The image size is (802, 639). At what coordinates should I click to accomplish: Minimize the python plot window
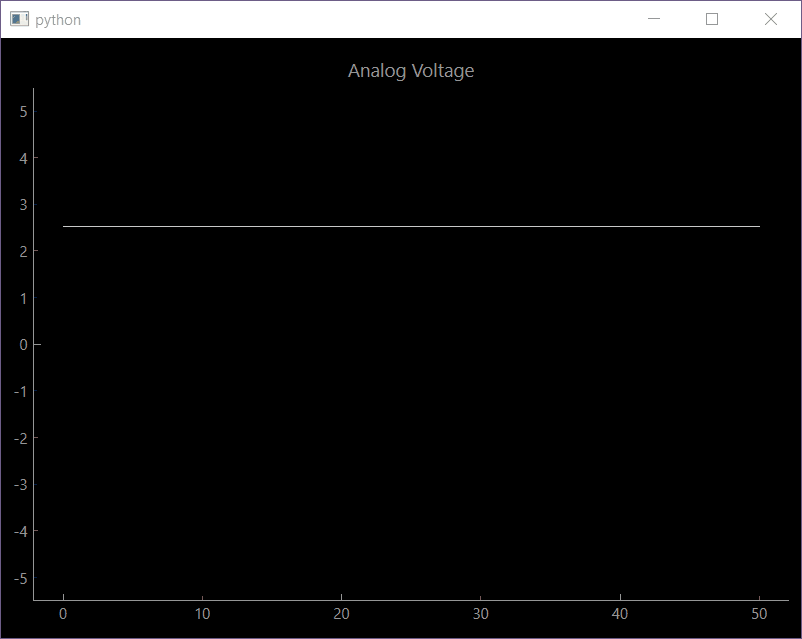pos(654,19)
